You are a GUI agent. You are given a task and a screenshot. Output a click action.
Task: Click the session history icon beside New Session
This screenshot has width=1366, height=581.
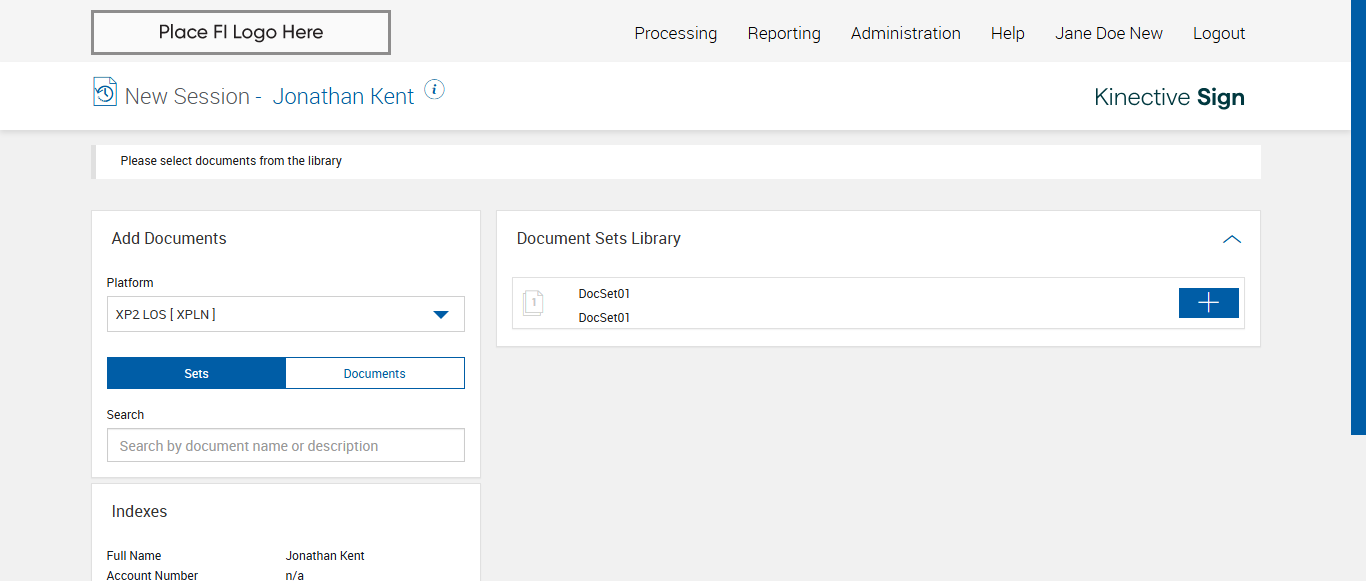coord(105,92)
